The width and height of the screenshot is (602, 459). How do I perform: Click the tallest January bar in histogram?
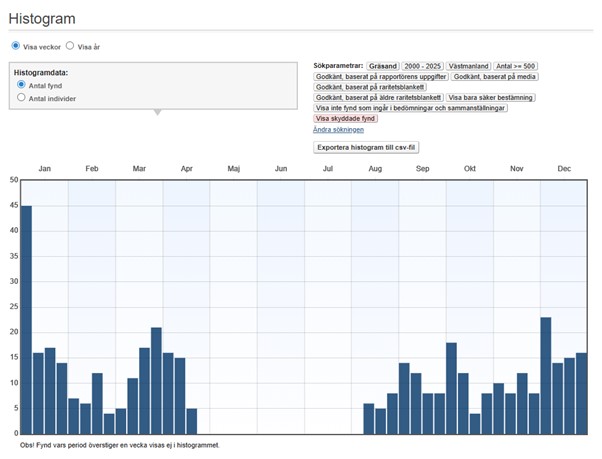click(x=26, y=320)
